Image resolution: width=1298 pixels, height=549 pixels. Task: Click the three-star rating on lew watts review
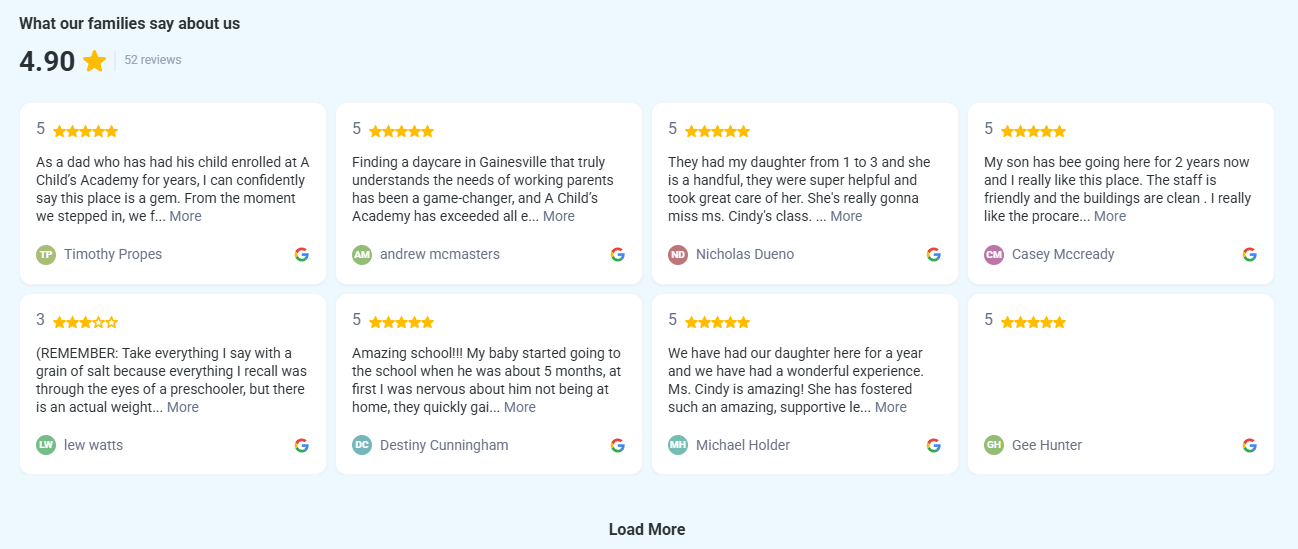[85, 322]
